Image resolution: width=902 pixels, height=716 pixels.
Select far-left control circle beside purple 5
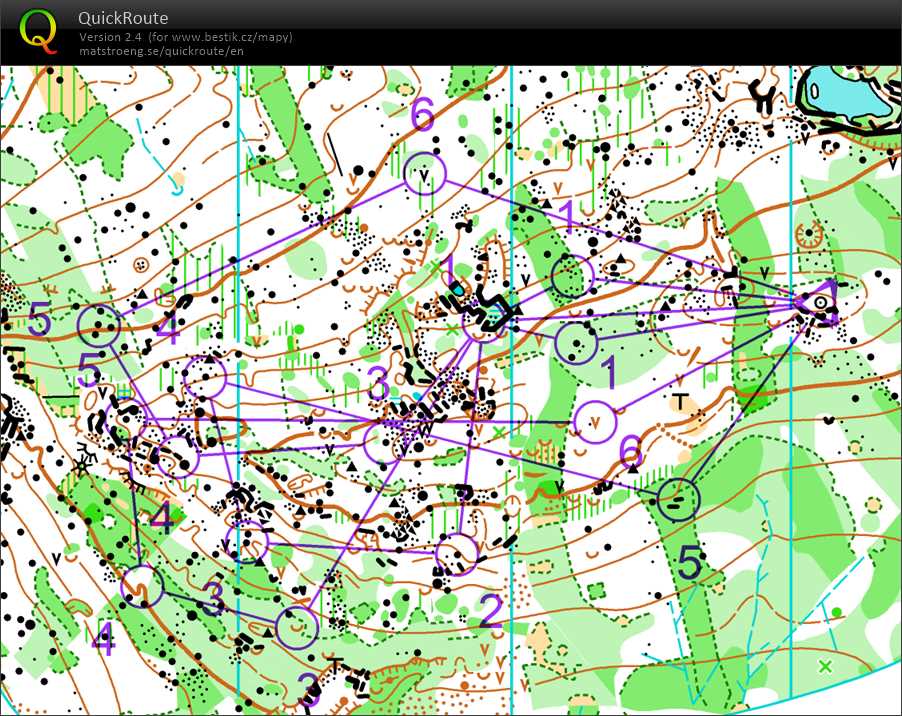point(99,325)
